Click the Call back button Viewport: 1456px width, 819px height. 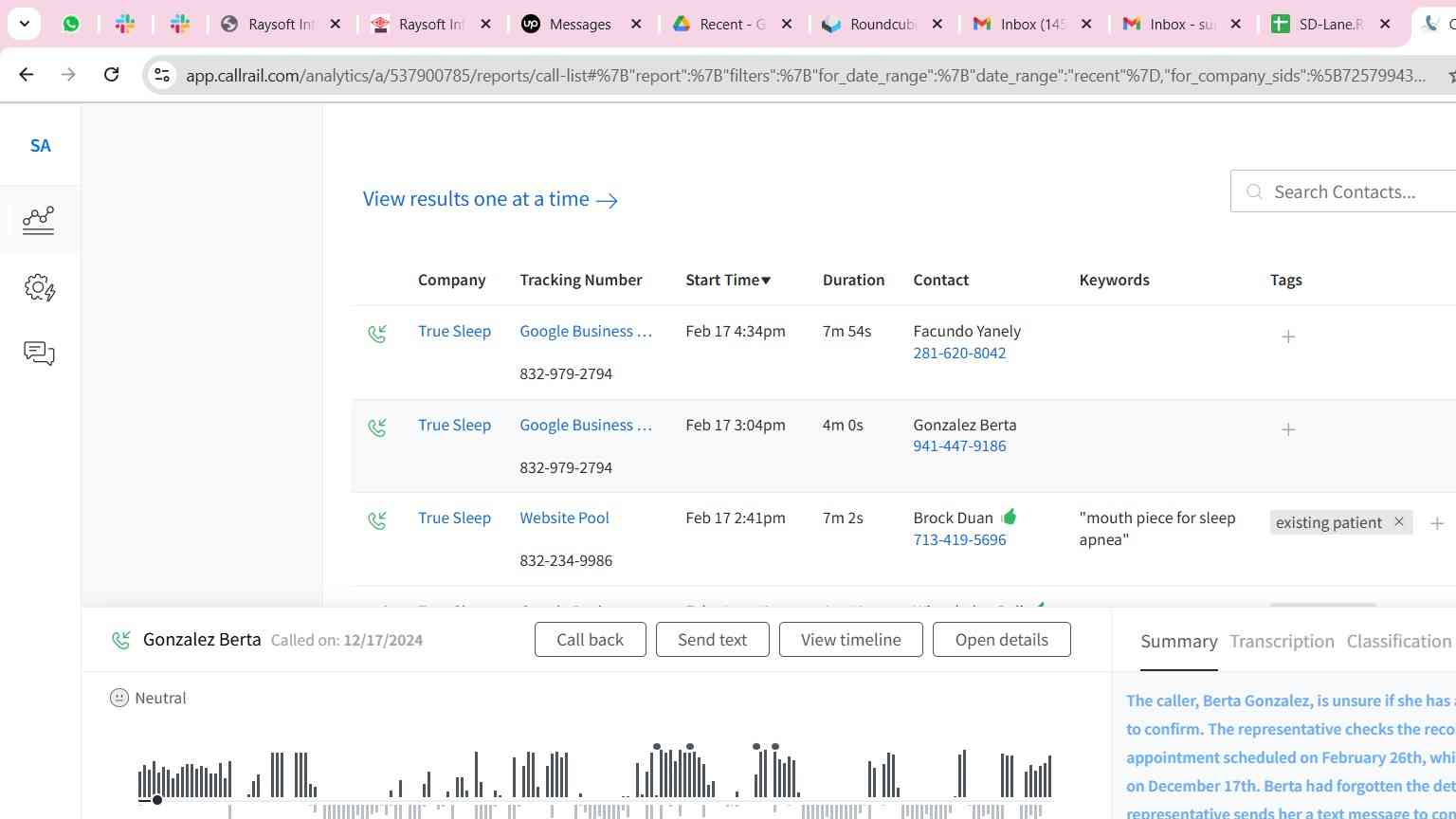(590, 640)
